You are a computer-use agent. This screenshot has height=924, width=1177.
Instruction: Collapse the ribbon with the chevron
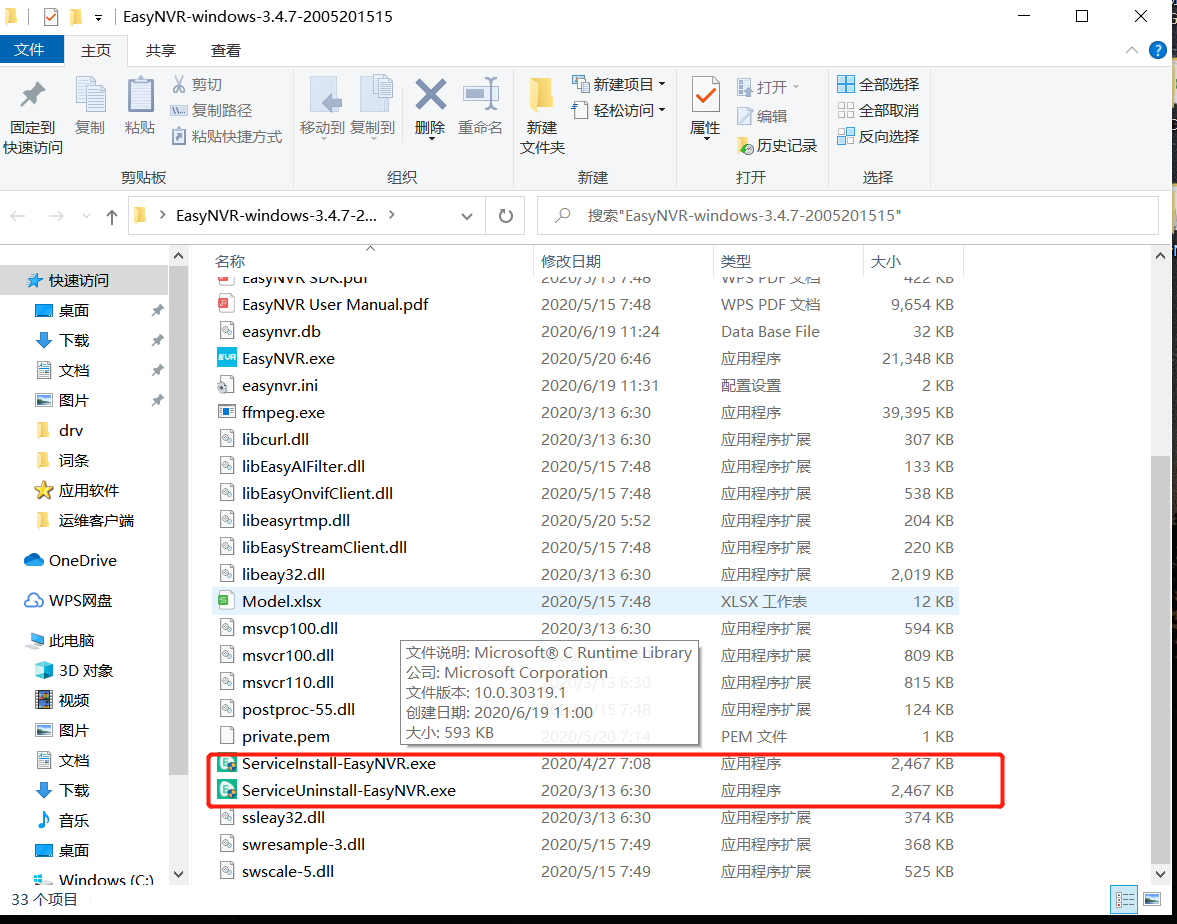pyautogui.click(x=1131, y=50)
